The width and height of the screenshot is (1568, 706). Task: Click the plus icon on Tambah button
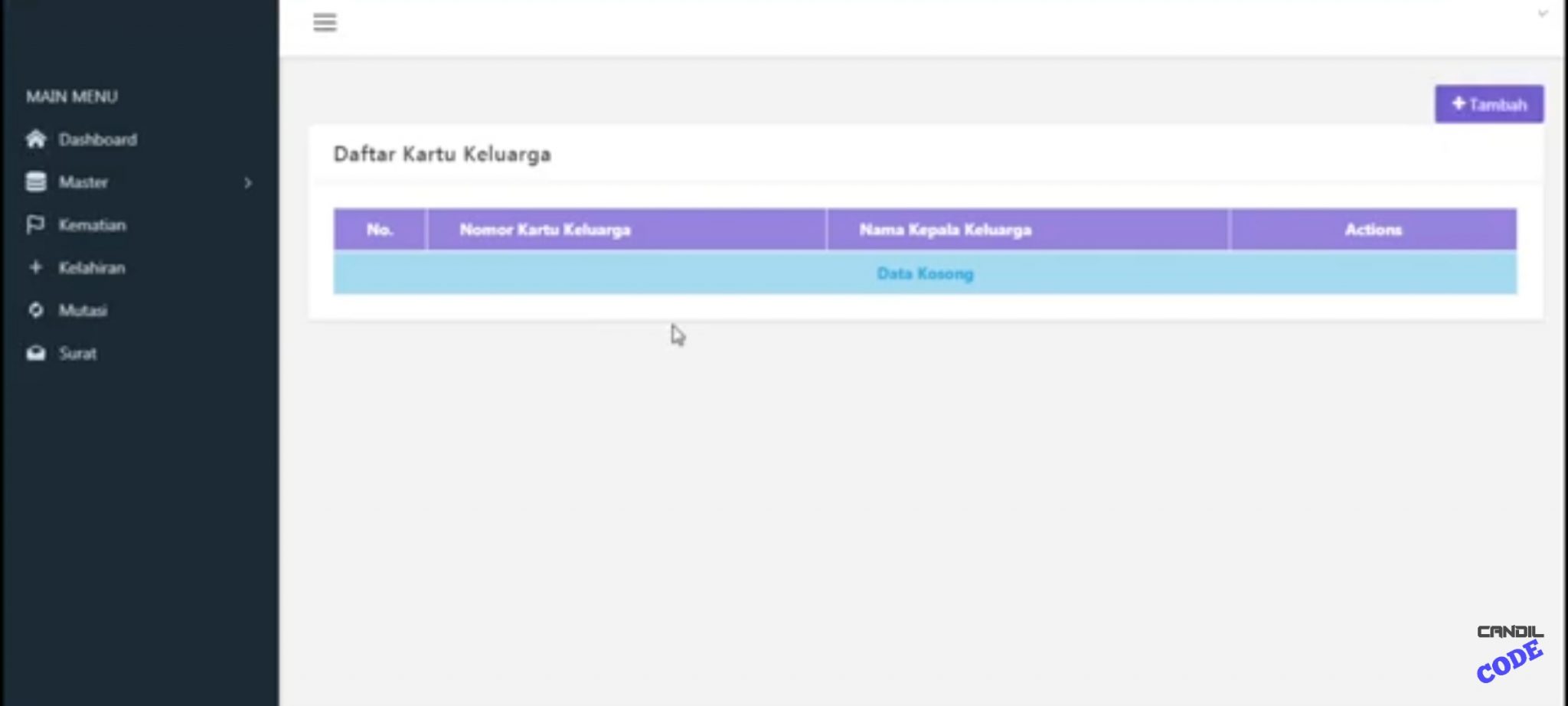click(x=1459, y=103)
